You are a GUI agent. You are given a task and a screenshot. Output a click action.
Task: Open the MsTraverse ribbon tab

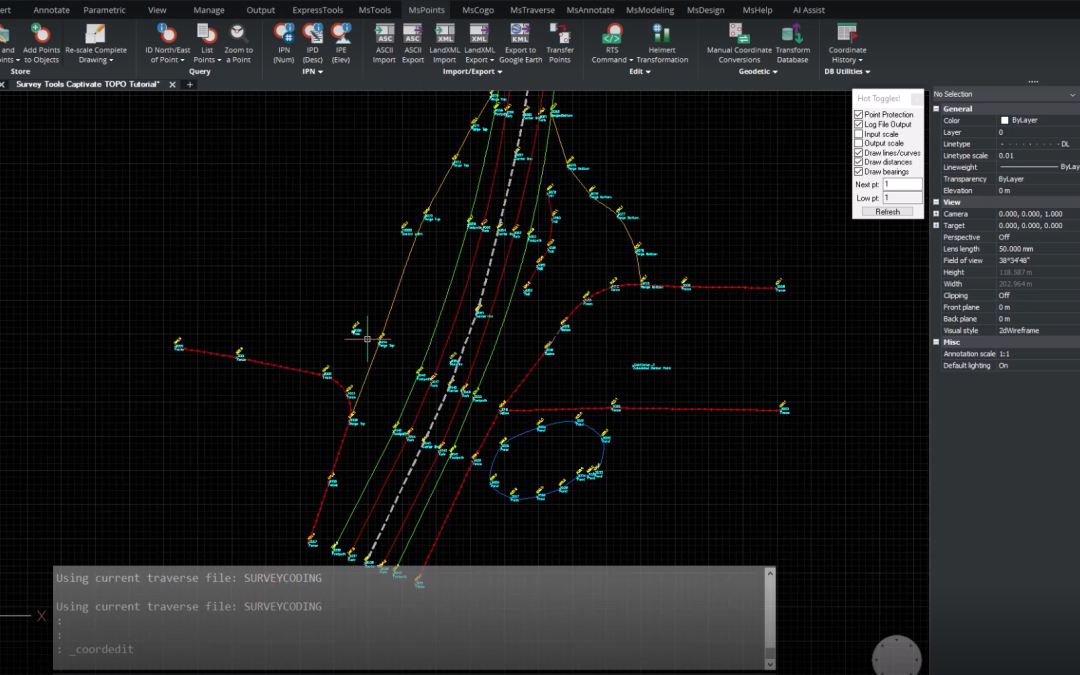pos(532,9)
